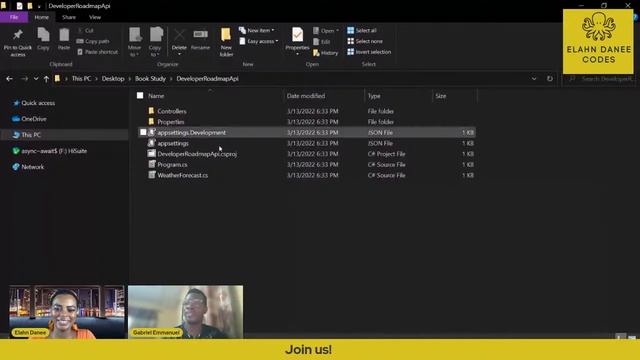
Task: Click the Forward navigation arrow
Action: click(24, 79)
